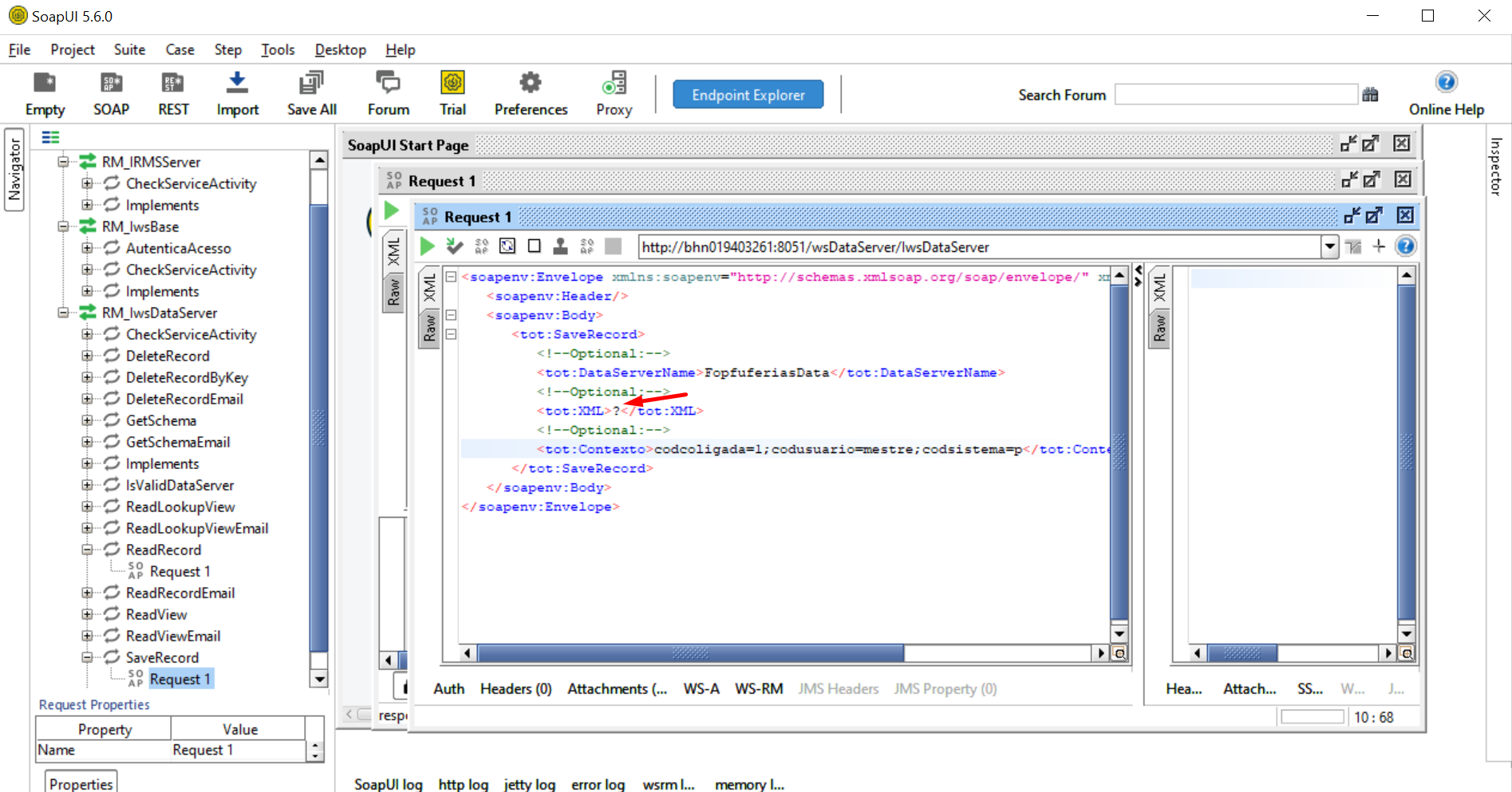Click the Search Forum input field
Screen dimensions: 1512x792
click(1236, 95)
